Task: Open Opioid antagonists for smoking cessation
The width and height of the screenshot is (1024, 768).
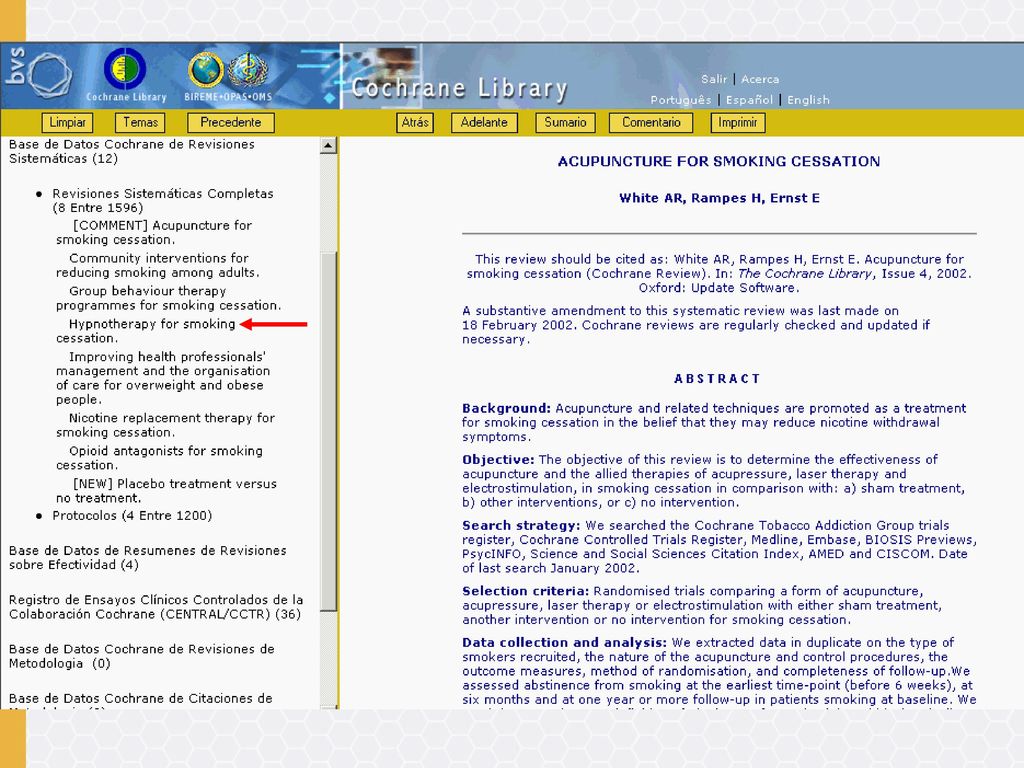Action: point(159,458)
